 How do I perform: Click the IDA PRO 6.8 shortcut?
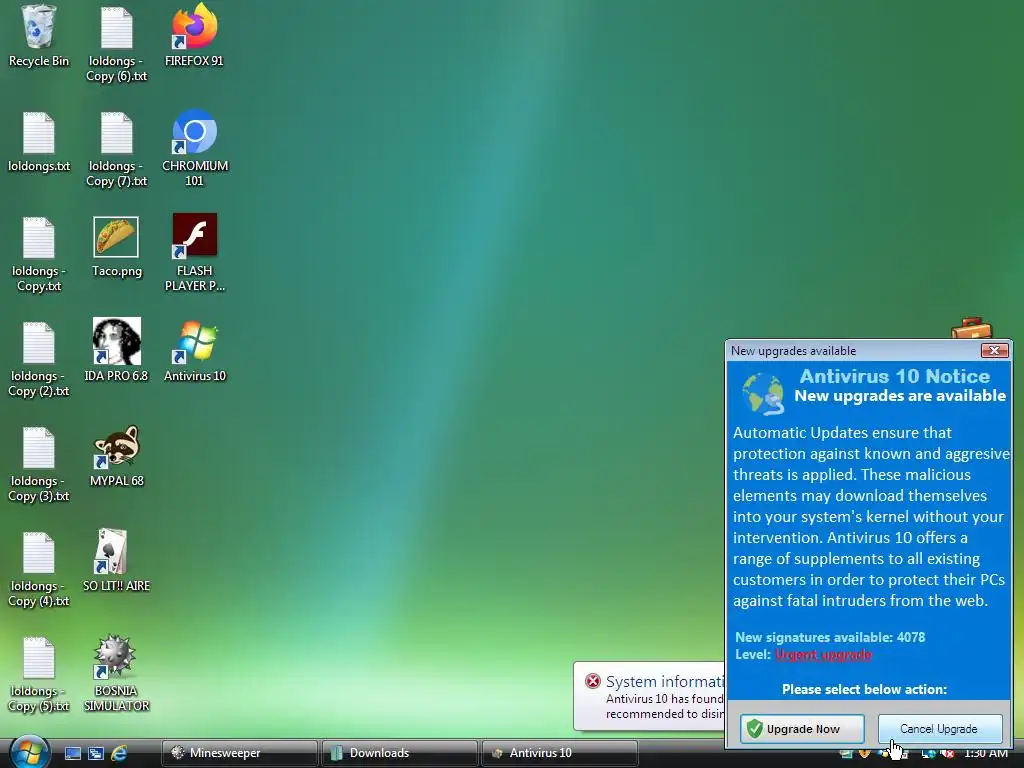(x=116, y=351)
